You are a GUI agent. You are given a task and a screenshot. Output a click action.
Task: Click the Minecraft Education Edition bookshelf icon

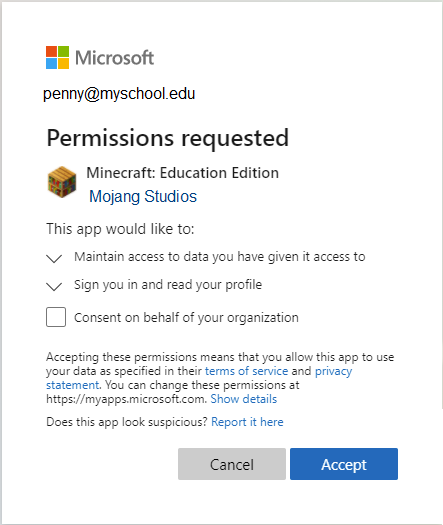tap(62, 182)
